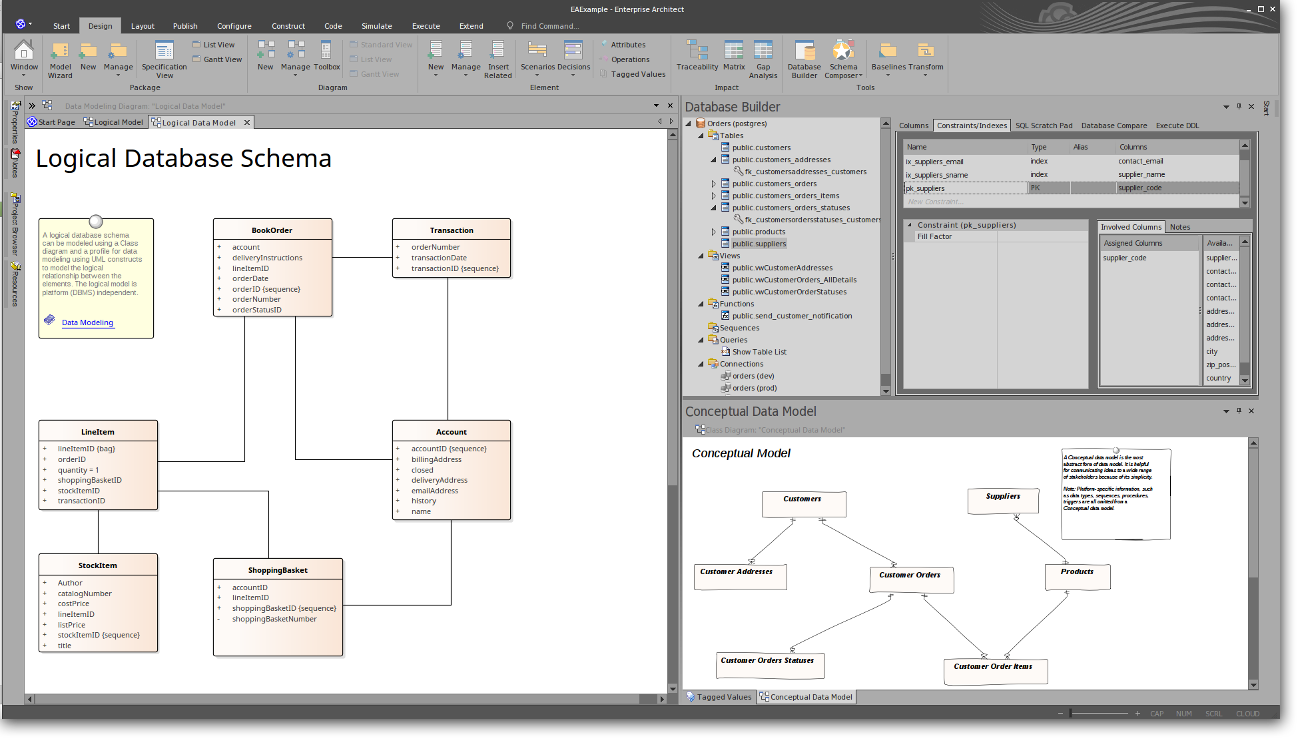Expand the public.customers_orders table node
The image size is (1310, 750).
tap(714, 184)
